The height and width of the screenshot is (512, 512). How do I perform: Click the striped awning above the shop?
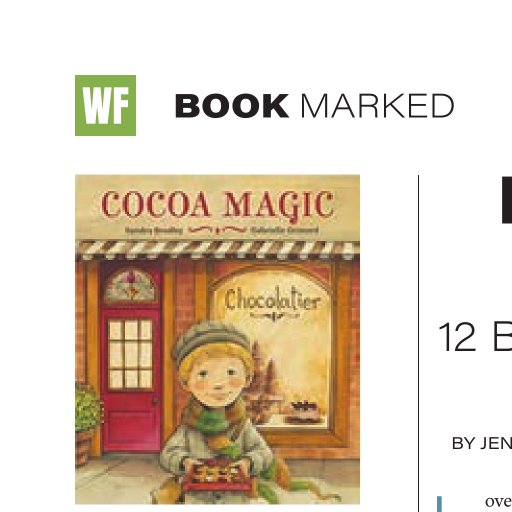(217, 250)
